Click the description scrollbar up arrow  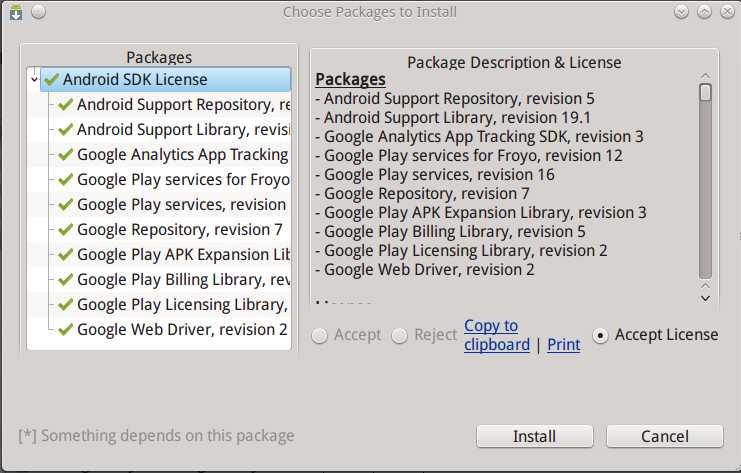click(x=705, y=76)
